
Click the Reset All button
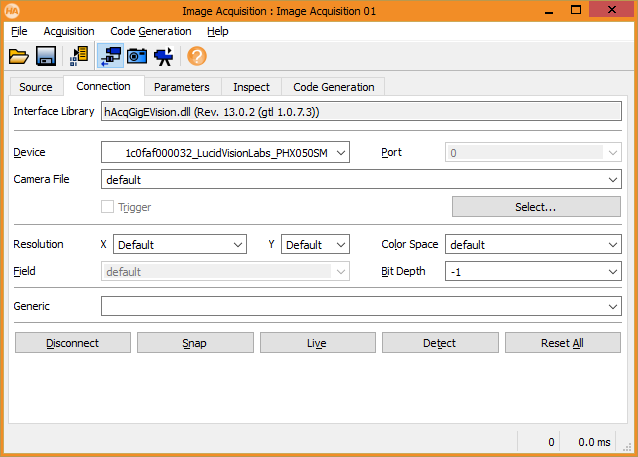coord(563,343)
